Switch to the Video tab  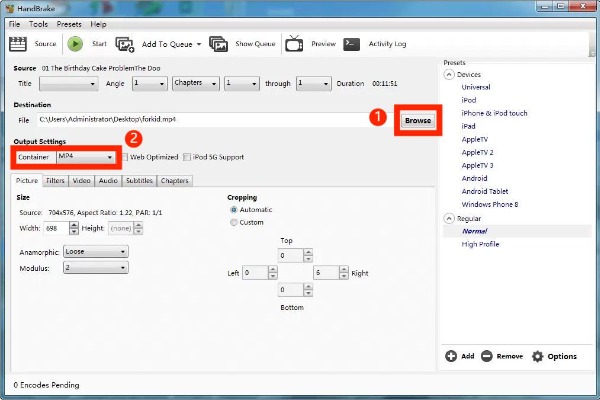click(82, 181)
